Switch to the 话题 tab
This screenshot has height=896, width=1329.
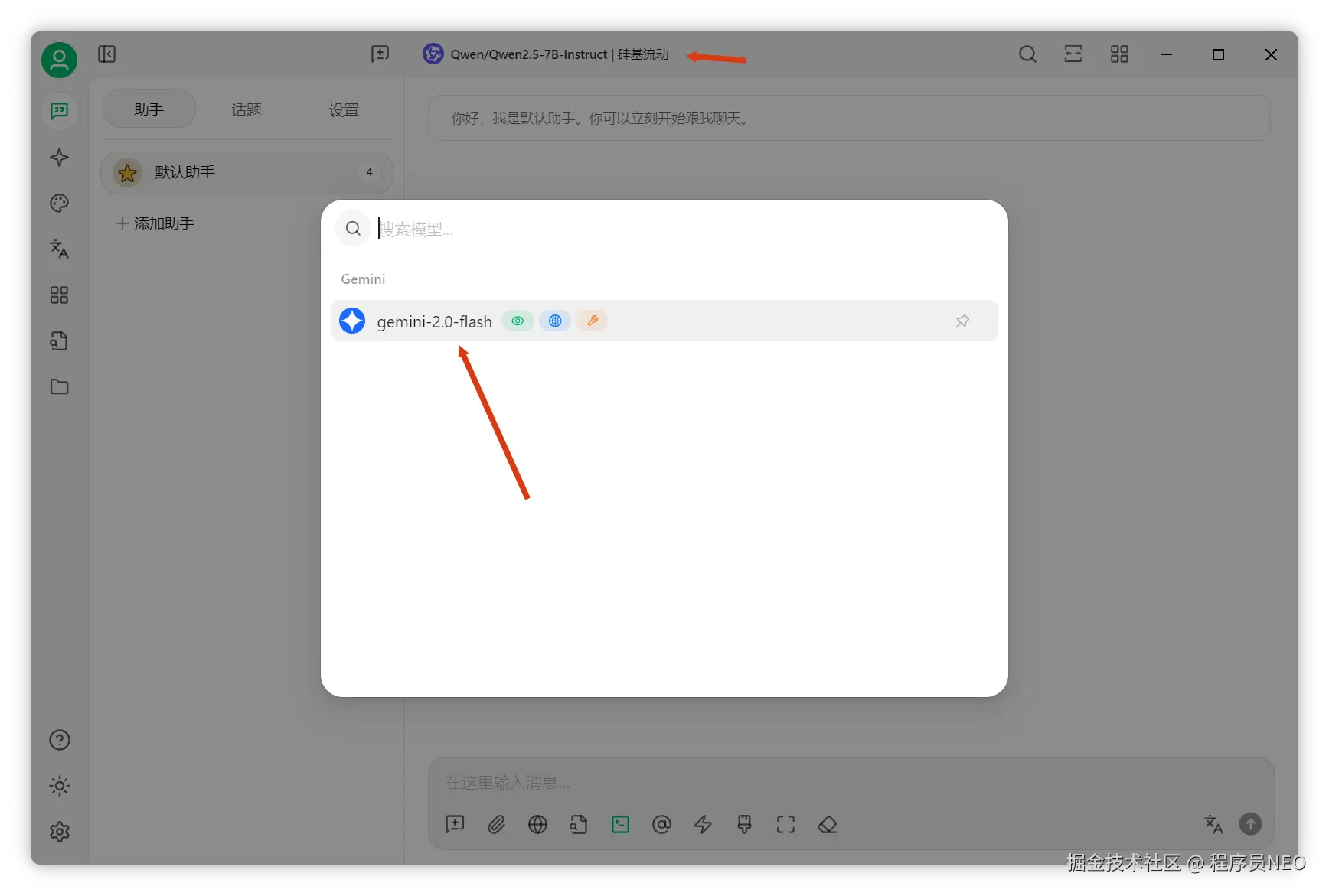(x=247, y=109)
